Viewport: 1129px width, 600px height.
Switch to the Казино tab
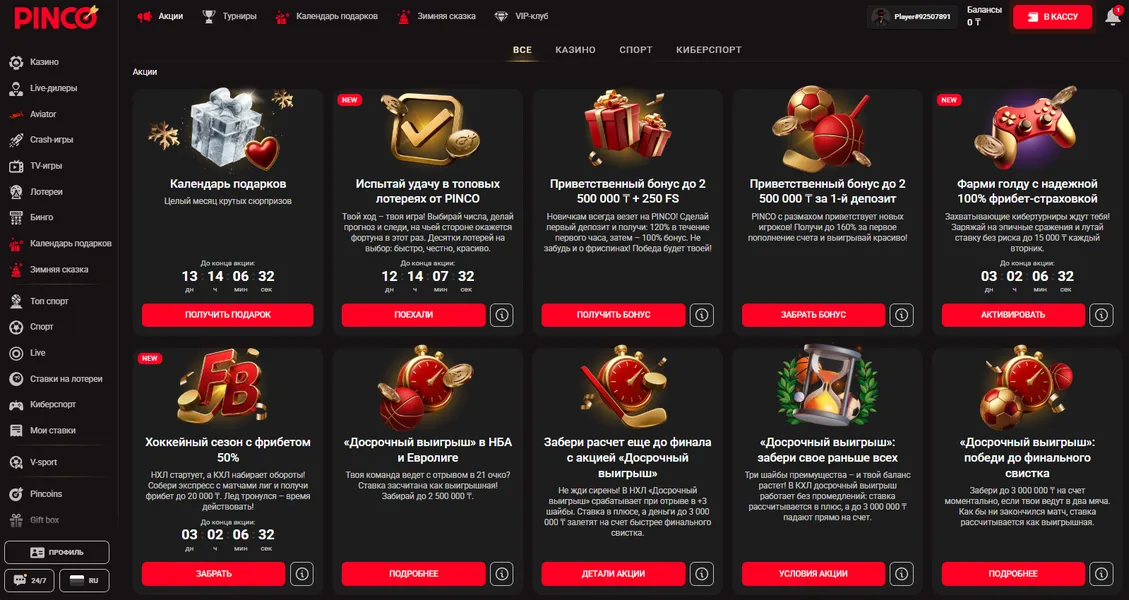575,50
